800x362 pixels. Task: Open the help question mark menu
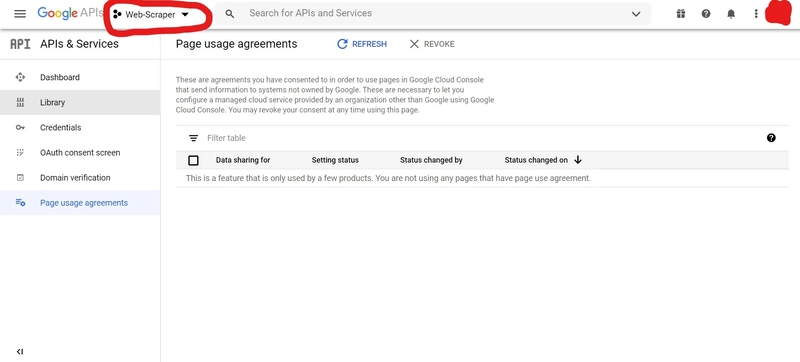pyautogui.click(x=706, y=14)
